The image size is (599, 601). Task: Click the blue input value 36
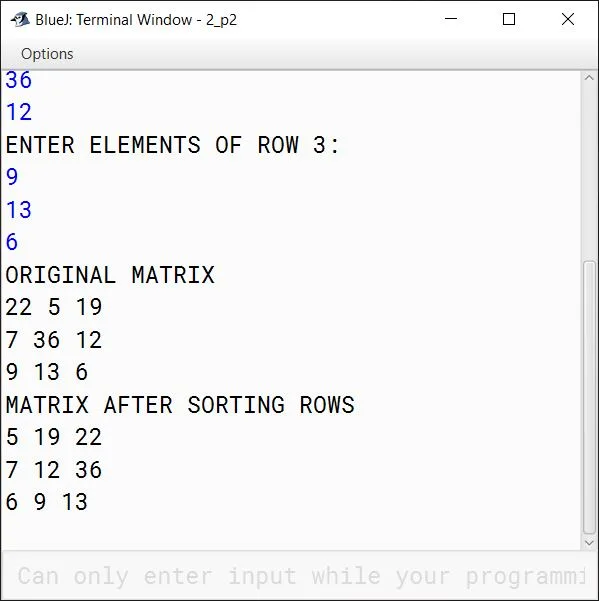pos(18,80)
